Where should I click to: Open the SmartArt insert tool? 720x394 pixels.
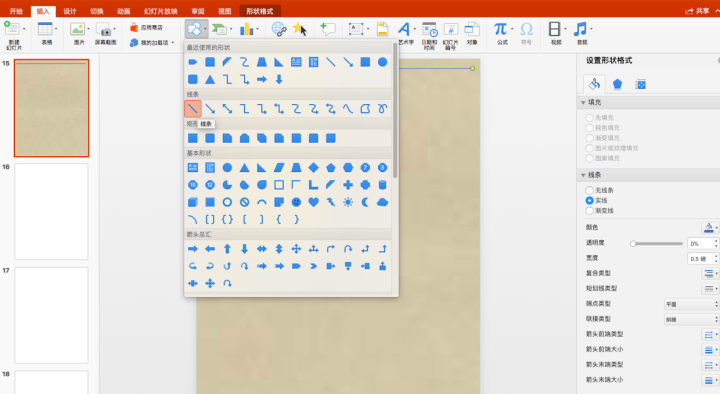pos(222,29)
